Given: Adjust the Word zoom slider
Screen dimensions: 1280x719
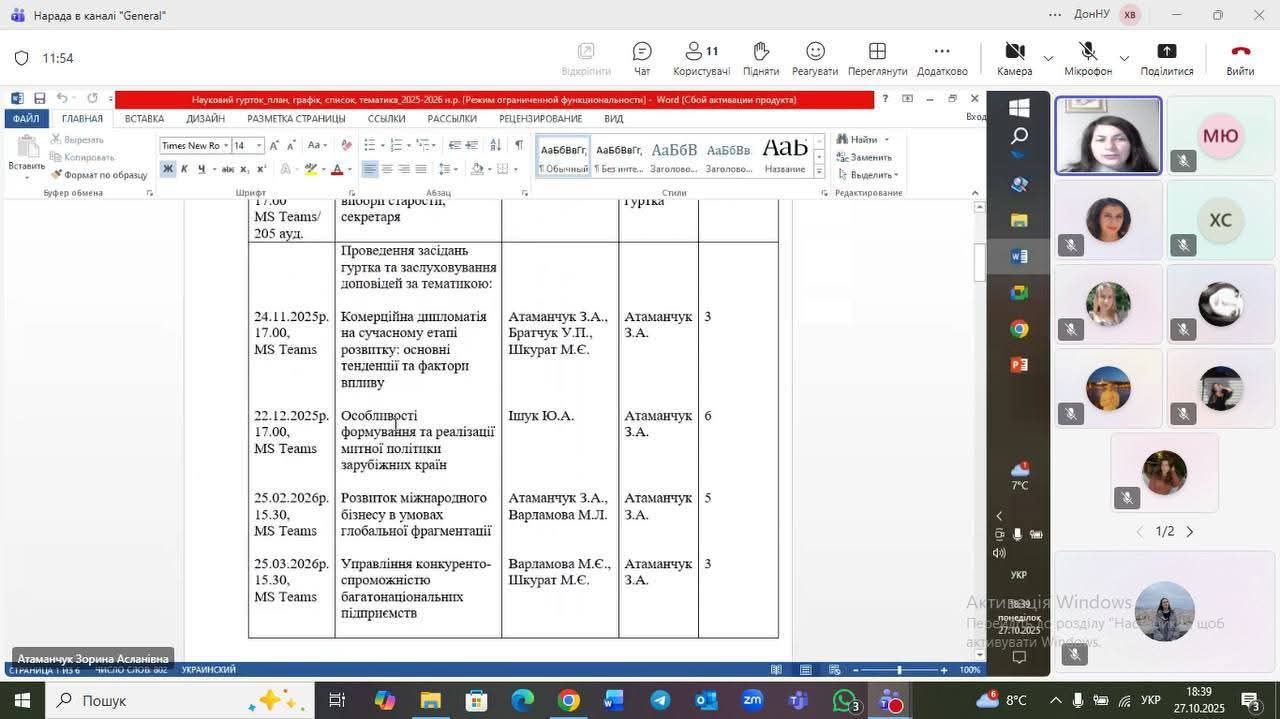Looking at the screenshot, I should coord(899,670).
